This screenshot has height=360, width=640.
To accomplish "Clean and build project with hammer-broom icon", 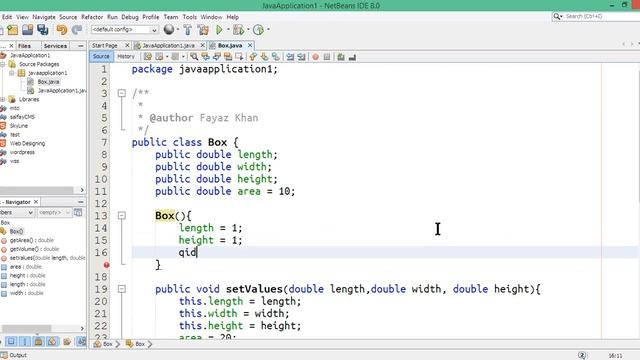I will 203,29.
